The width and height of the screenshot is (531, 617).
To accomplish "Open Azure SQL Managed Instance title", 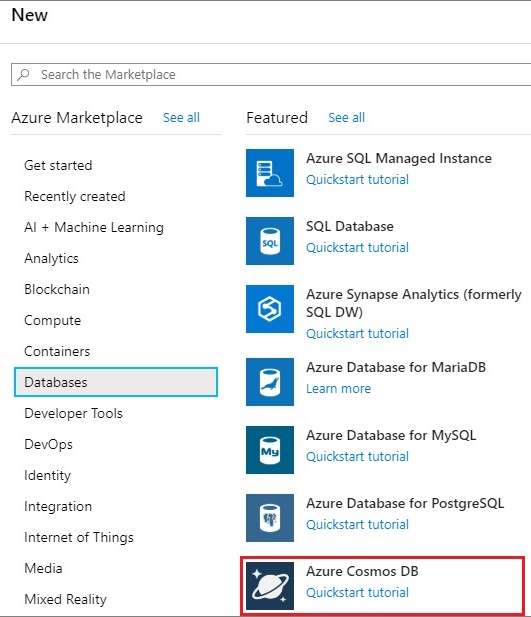I will pyautogui.click(x=399, y=158).
